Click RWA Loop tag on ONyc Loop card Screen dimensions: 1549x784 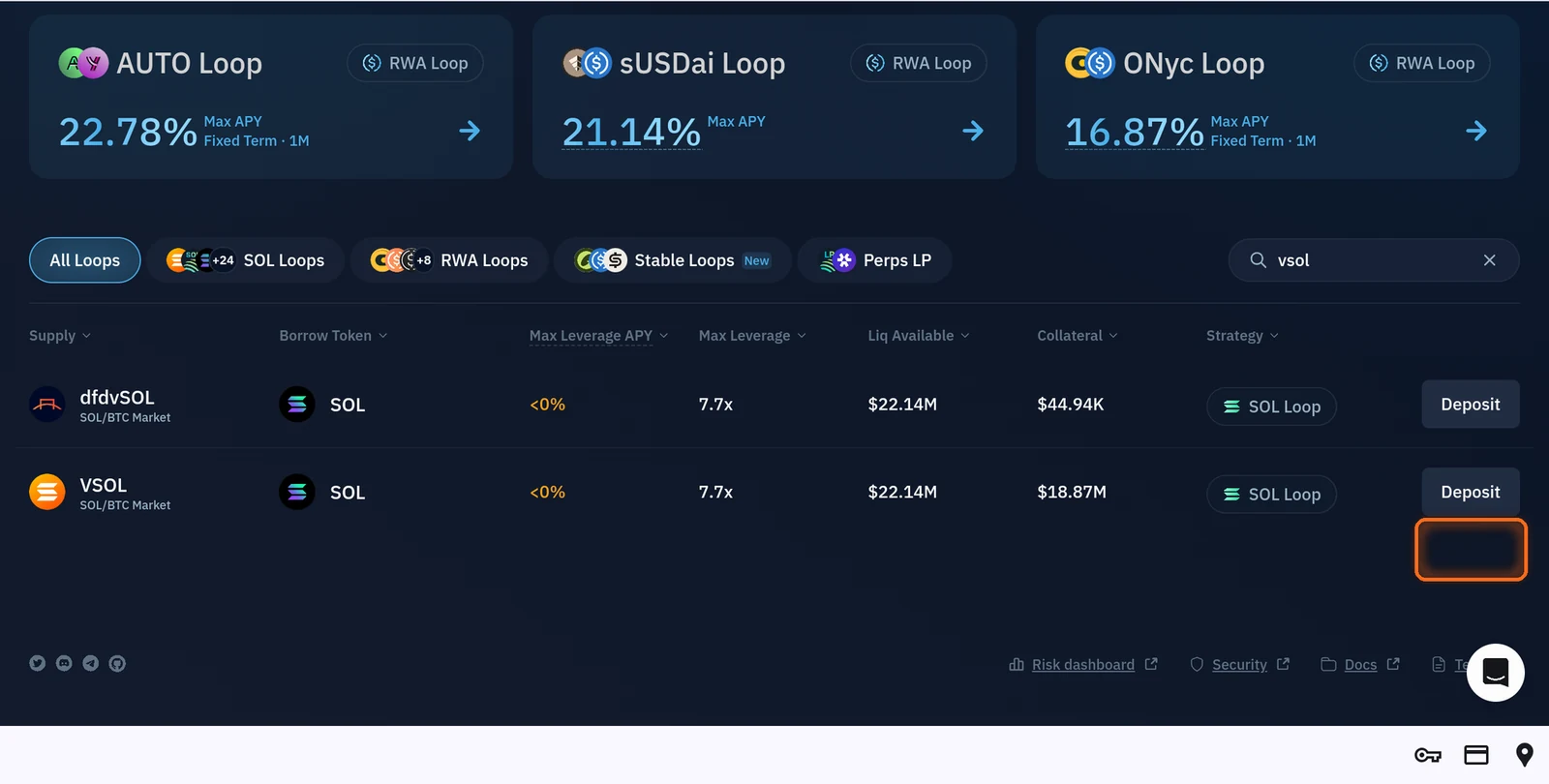click(x=1422, y=63)
